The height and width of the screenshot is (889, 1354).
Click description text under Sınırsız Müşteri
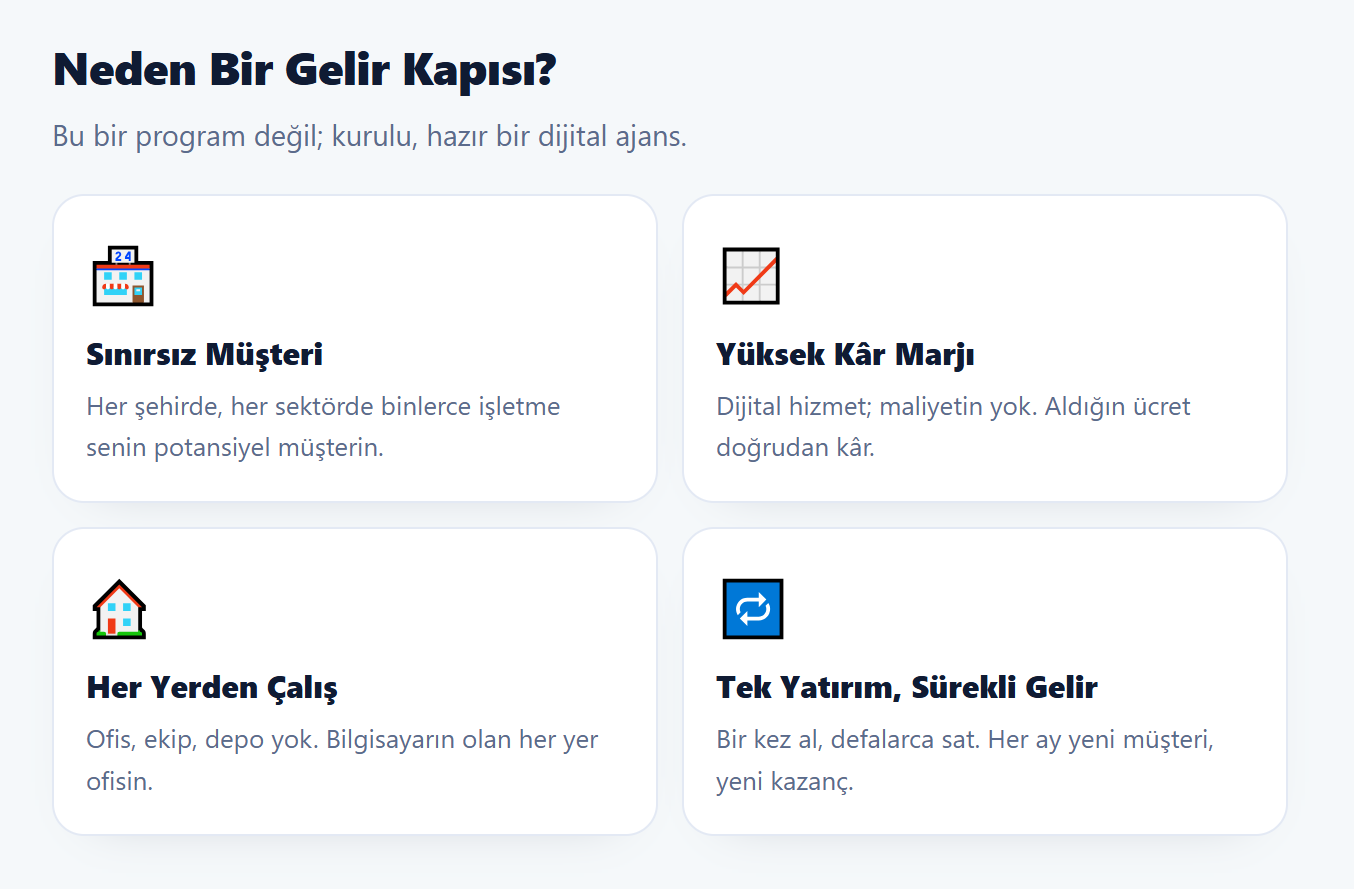point(324,427)
